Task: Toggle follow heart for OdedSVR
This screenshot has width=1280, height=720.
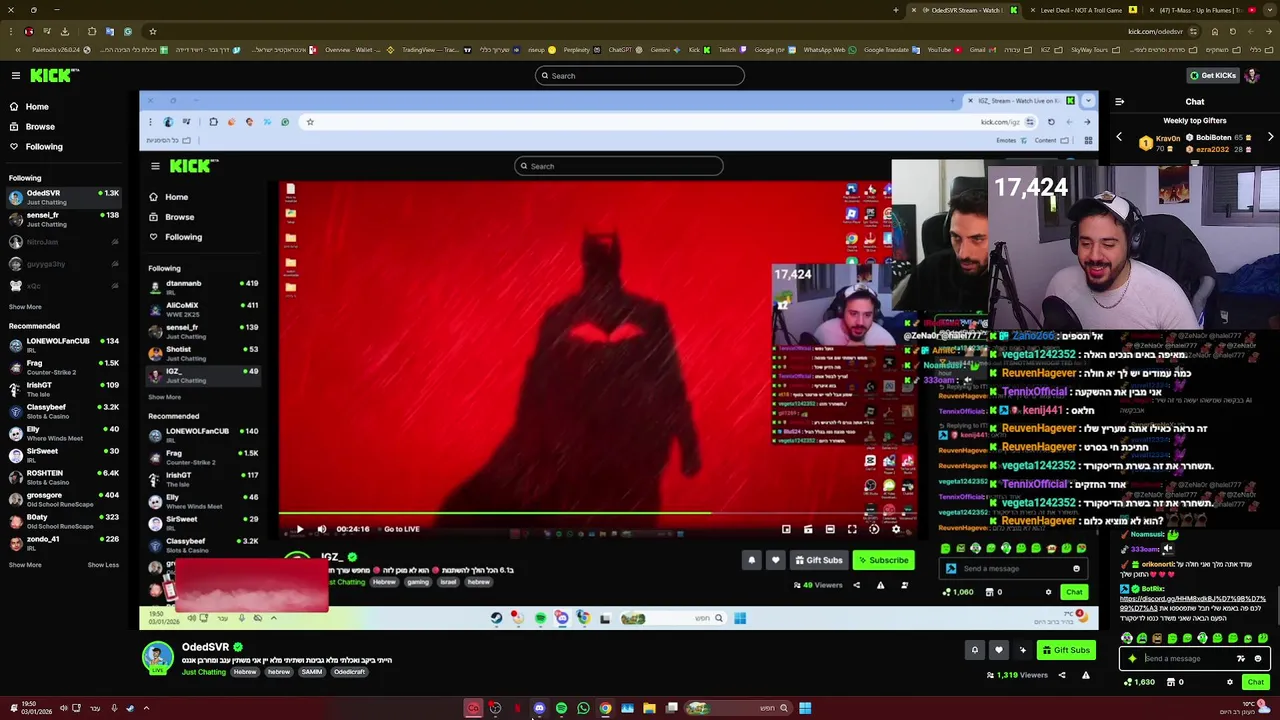Action: (x=998, y=650)
